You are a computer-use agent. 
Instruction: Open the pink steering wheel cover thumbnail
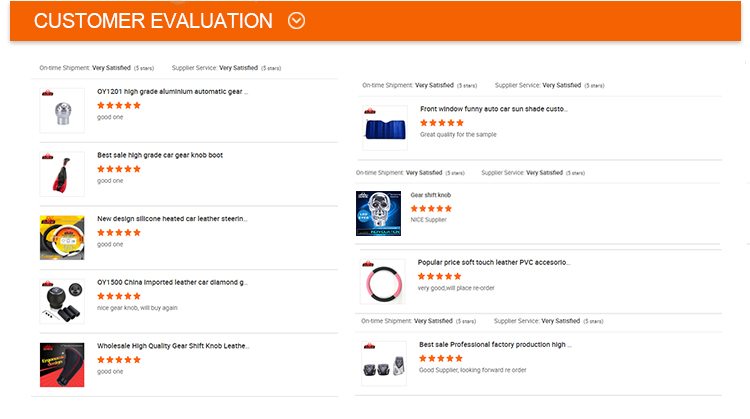[x=384, y=281]
